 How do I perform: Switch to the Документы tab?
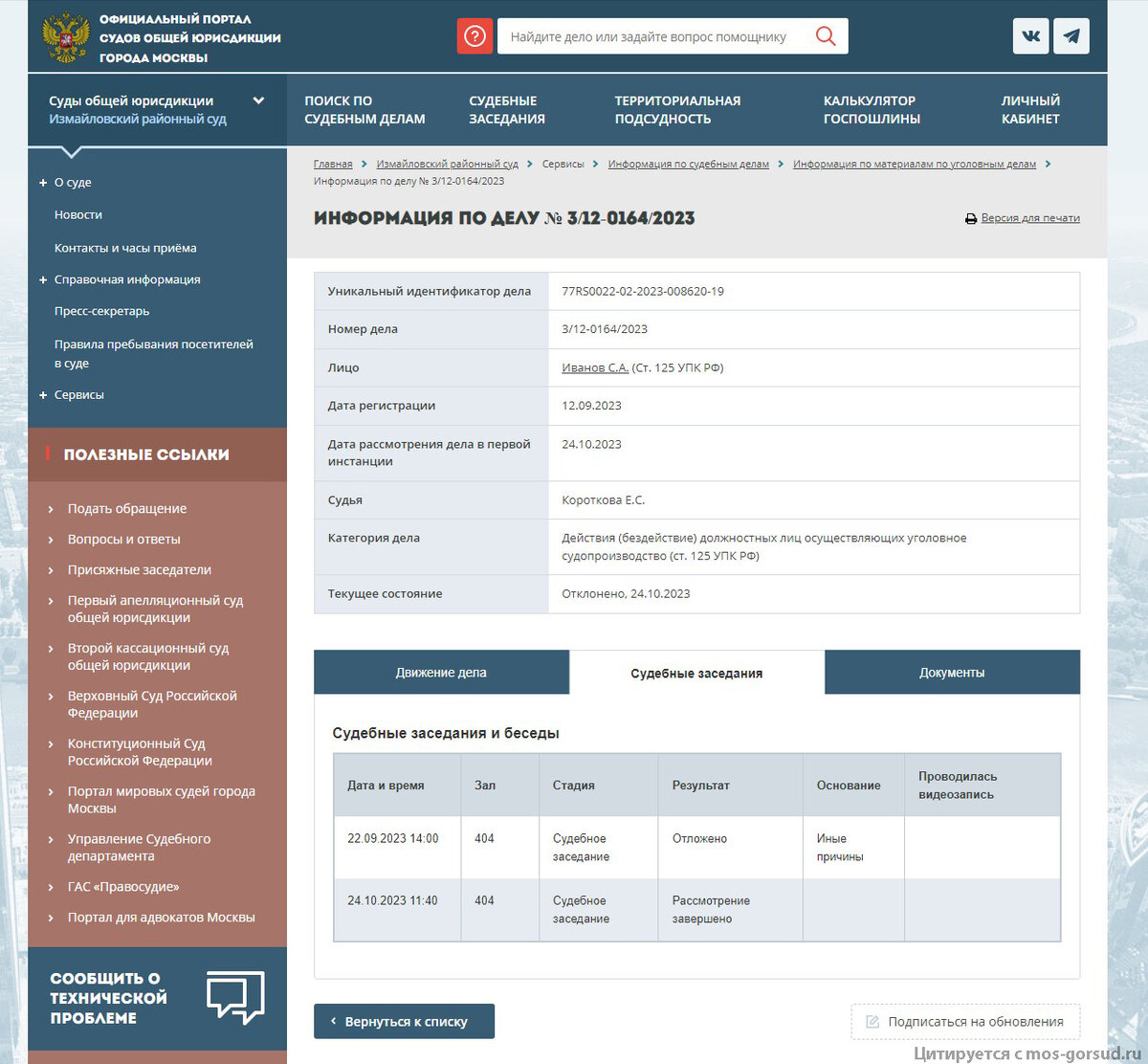click(x=952, y=672)
